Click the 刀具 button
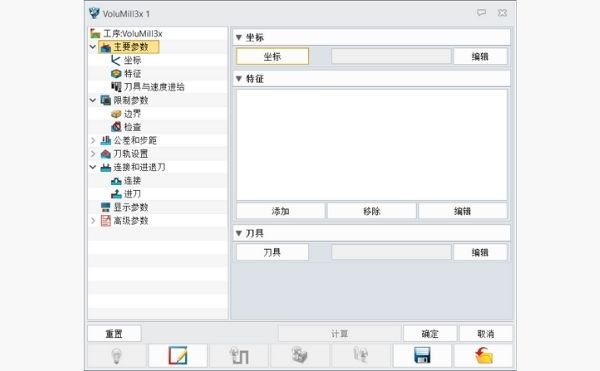 point(272,252)
